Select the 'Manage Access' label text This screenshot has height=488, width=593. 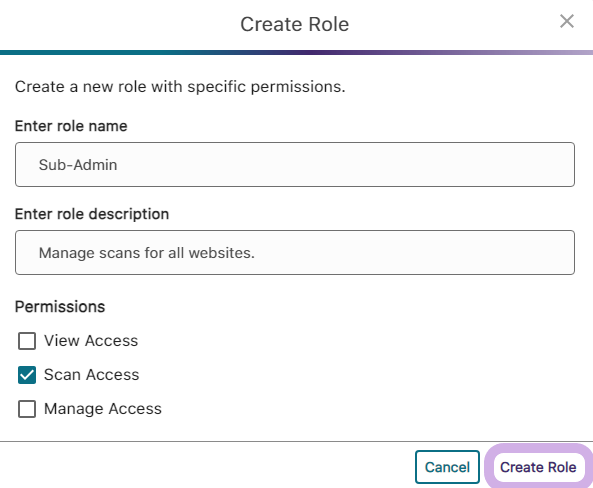click(x=103, y=409)
